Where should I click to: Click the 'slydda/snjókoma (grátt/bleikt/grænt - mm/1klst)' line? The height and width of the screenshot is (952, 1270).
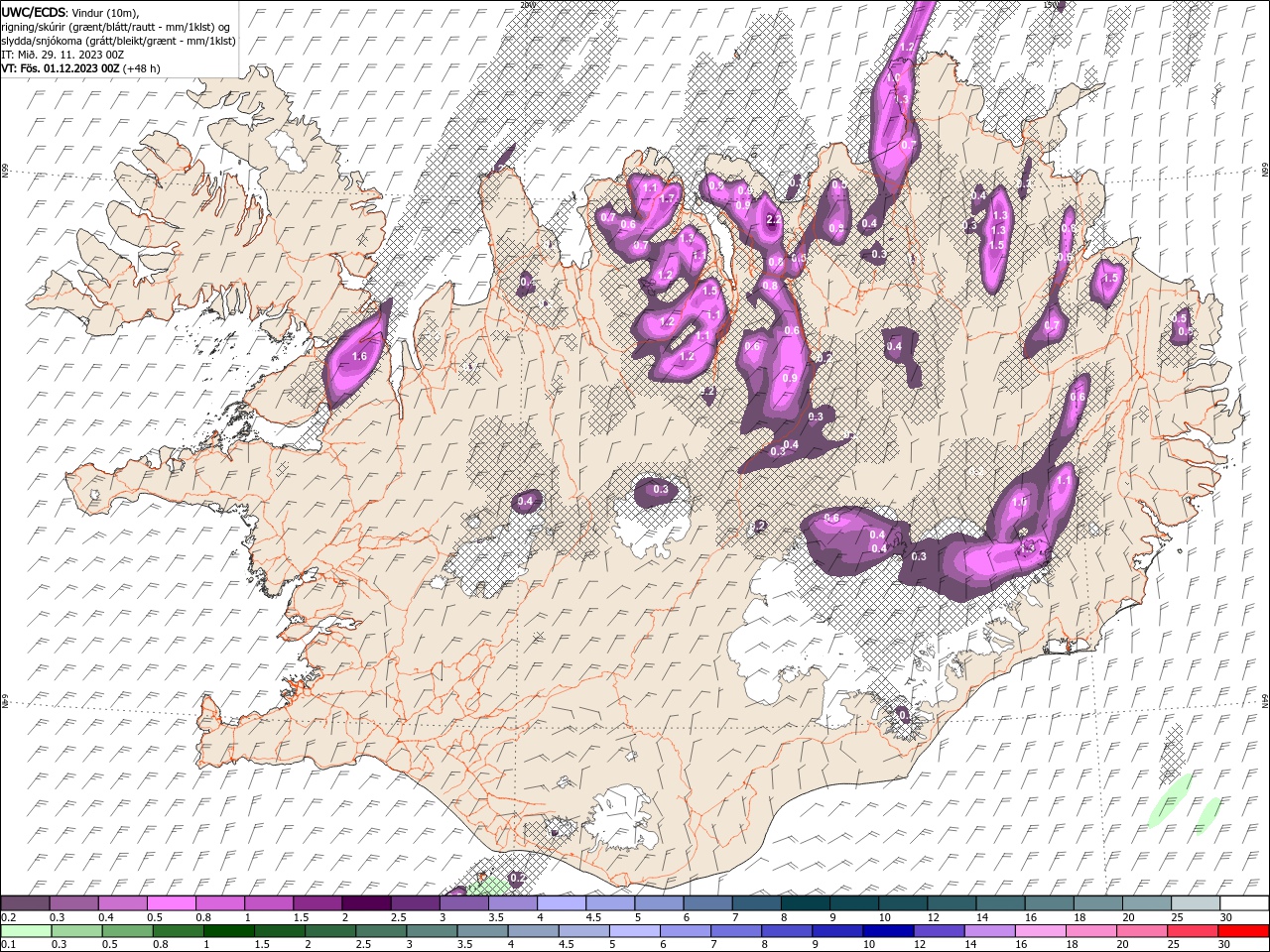[118, 41]
